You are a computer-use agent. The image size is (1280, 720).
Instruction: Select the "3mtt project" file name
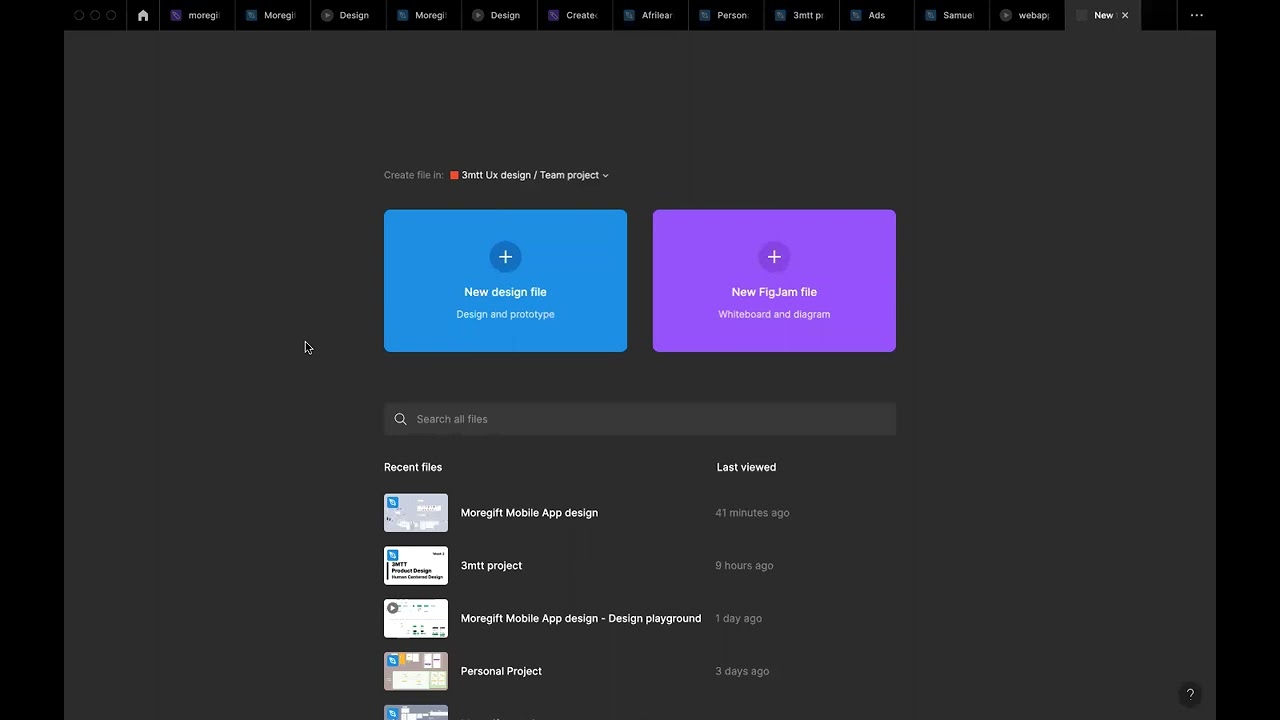click(x=491, y=566)
